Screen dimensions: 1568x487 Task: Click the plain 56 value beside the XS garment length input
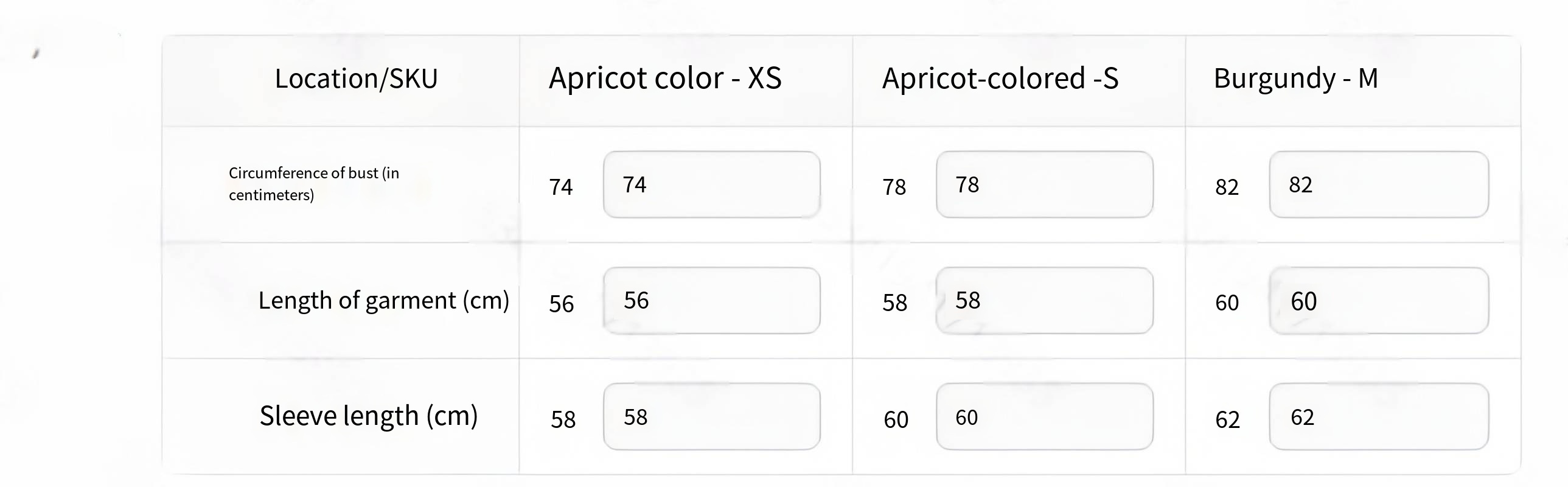pyautogui.click(x=561, y=304)
